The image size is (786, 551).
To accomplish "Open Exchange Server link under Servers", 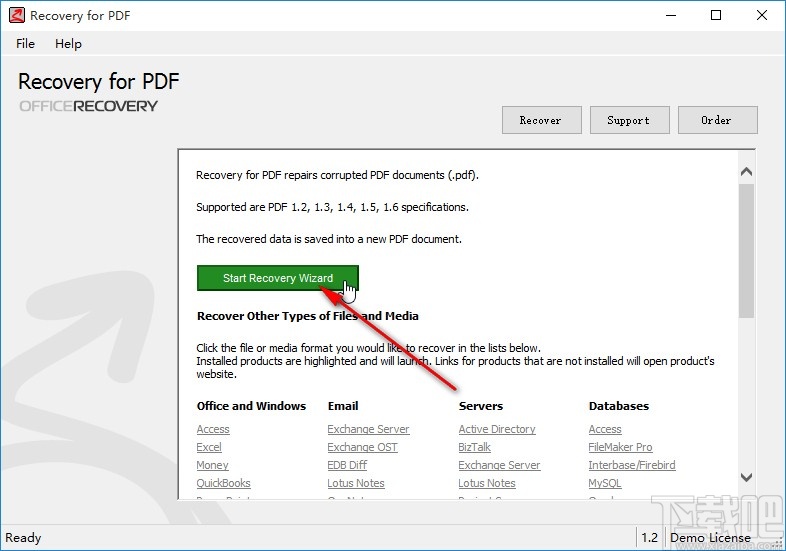I will pos(499,465).
